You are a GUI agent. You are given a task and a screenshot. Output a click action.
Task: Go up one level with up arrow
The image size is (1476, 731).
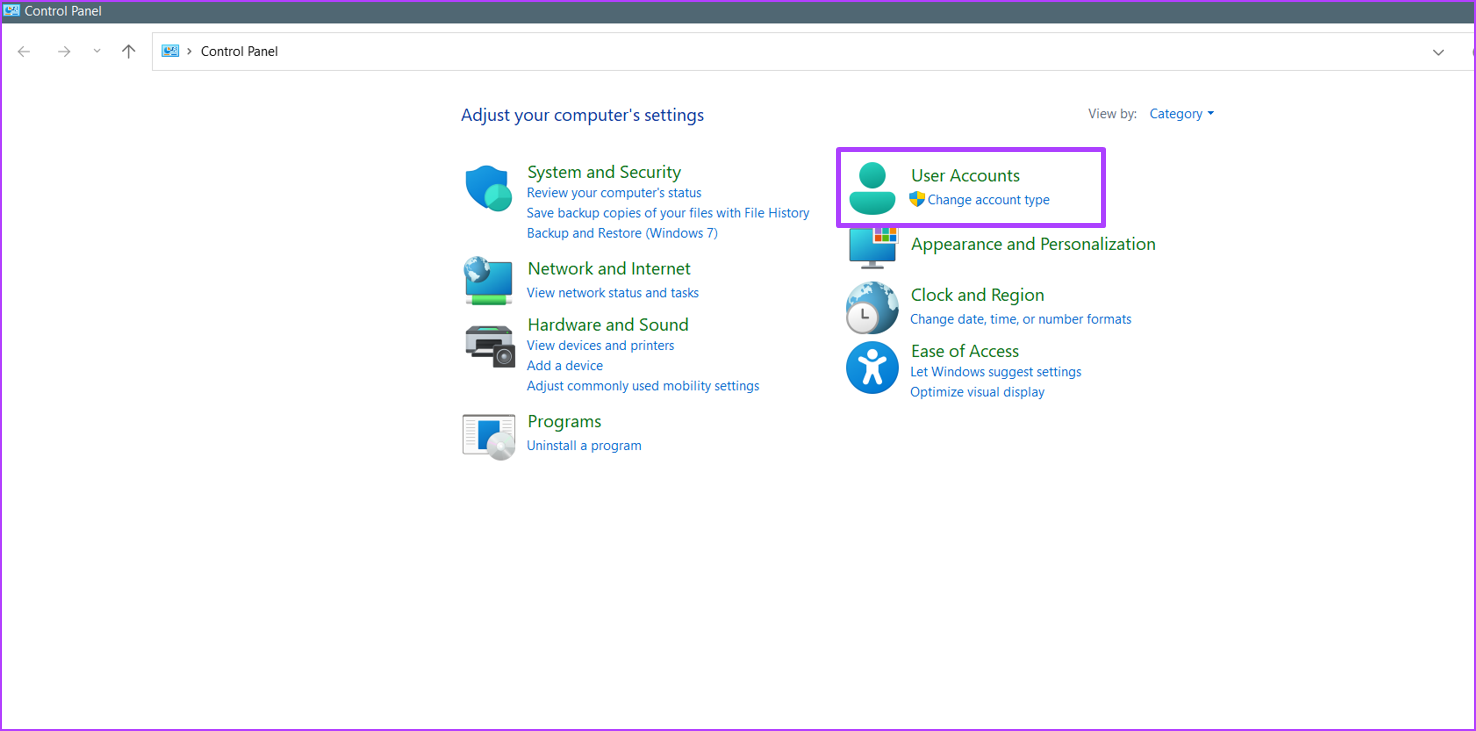[128, 52]
